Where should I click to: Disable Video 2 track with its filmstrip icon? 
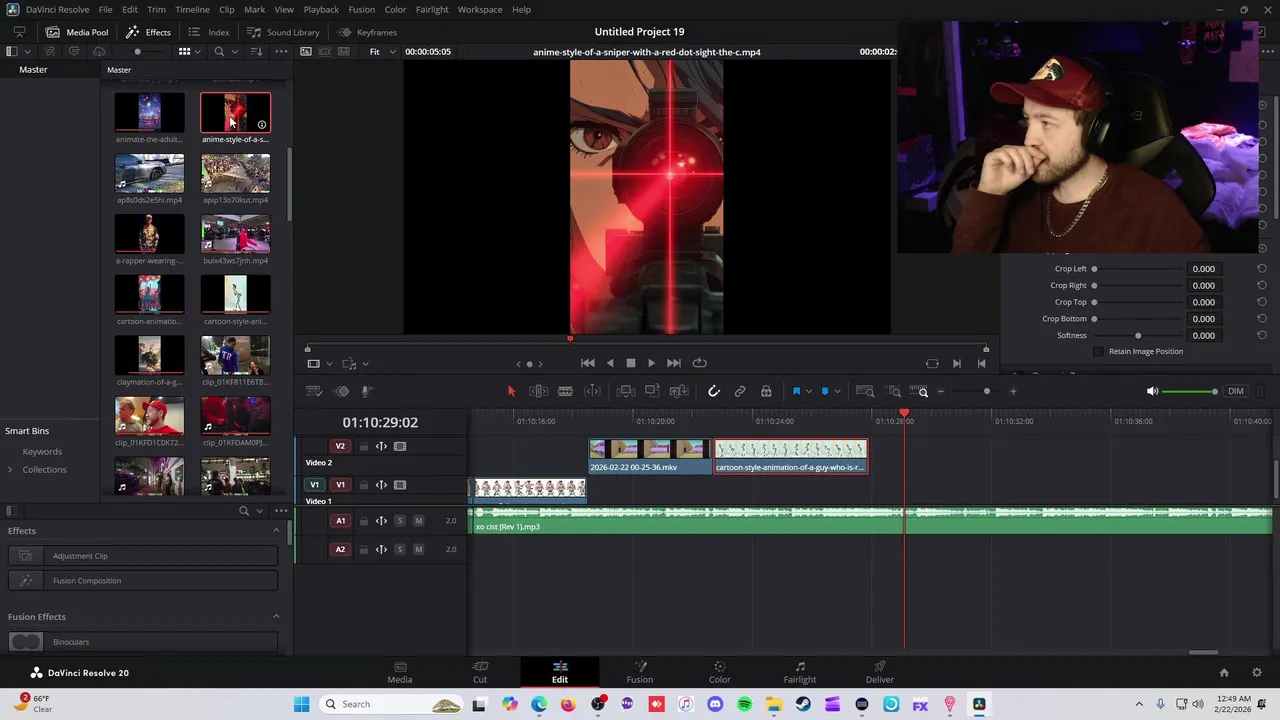pyautogui.click(x=400, y=446)
